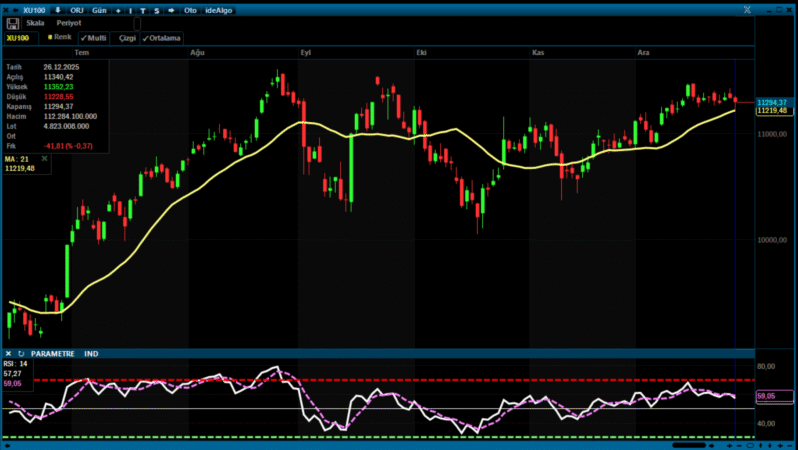Click the save diskette icon

tap(13, 23)
